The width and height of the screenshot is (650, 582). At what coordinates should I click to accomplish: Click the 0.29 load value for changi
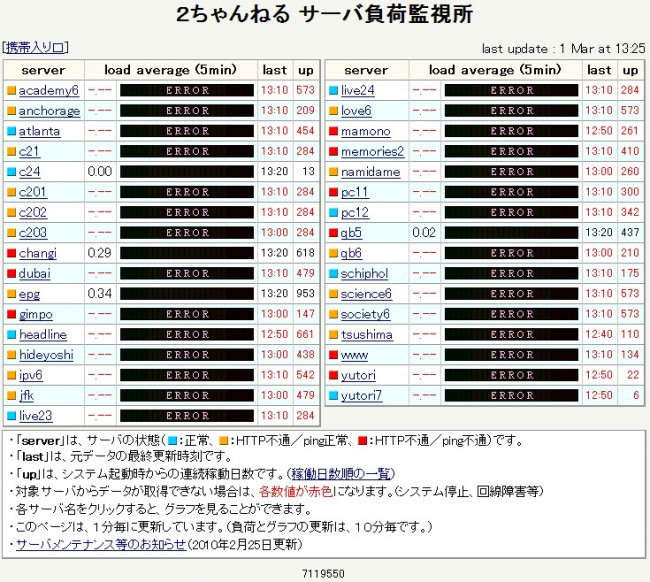pos(99,253)
